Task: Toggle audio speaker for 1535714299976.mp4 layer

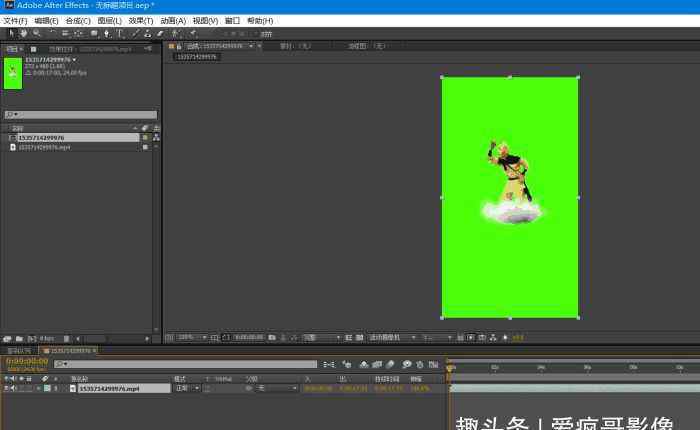Action: click(x=13, y=388)
